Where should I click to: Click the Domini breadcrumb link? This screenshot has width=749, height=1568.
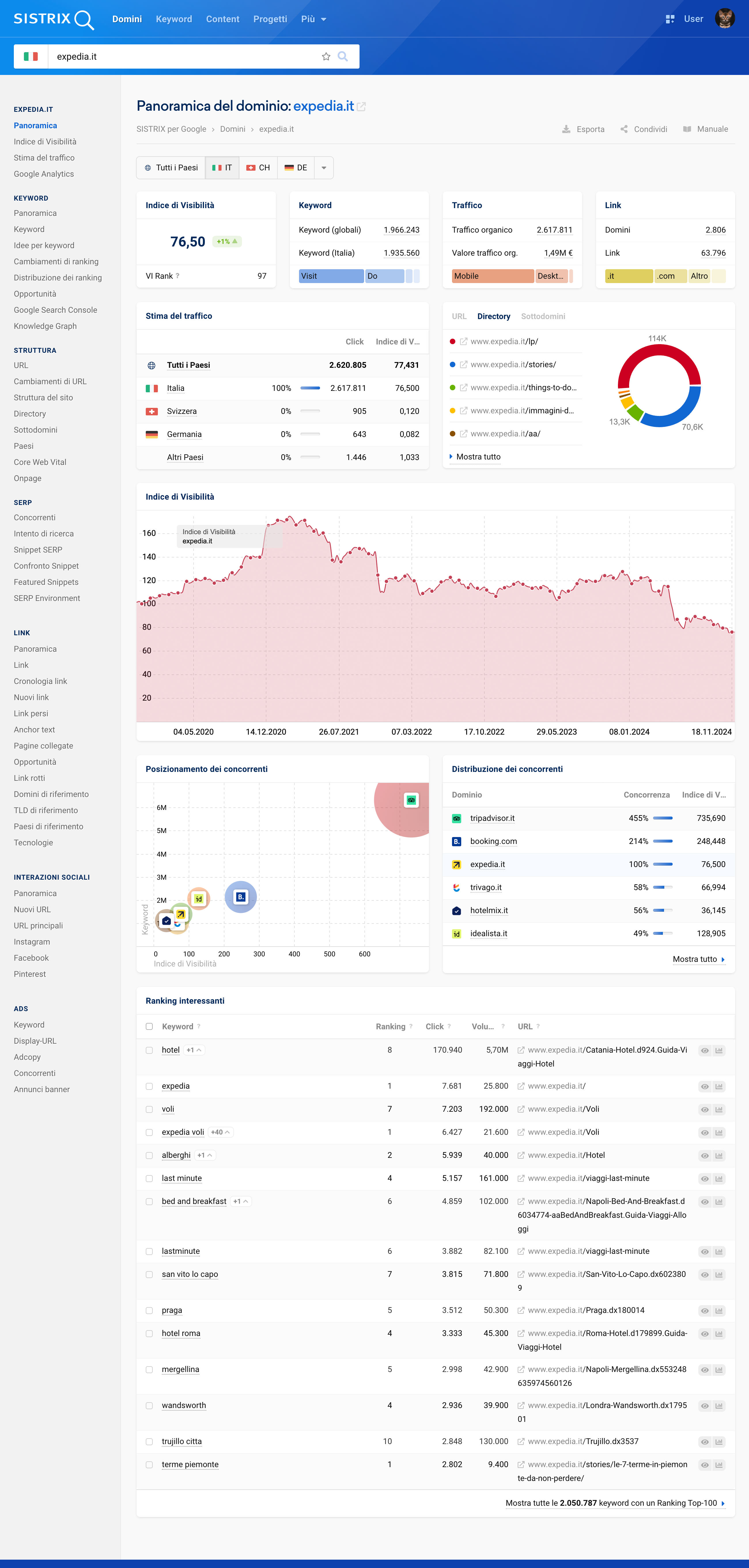click(x=232, y=129)
